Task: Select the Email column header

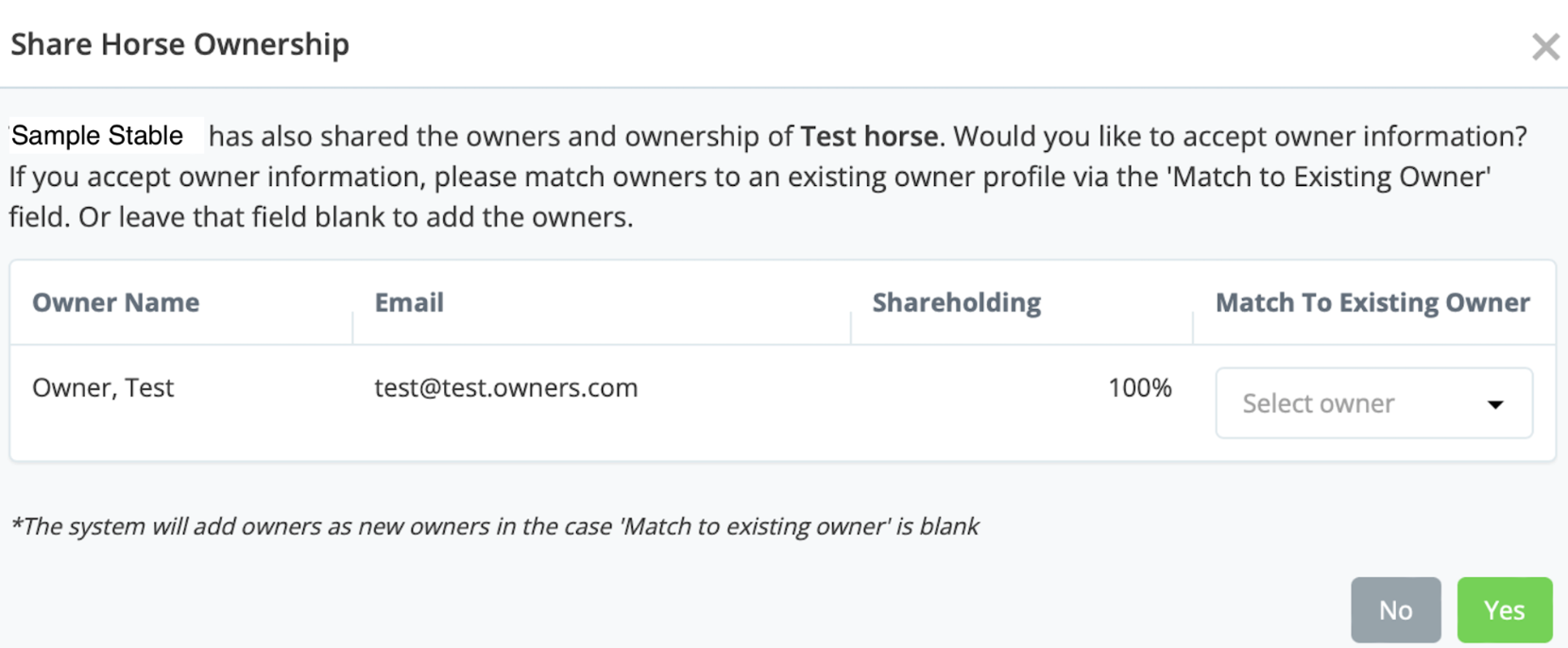Action: tap(409, 302)
